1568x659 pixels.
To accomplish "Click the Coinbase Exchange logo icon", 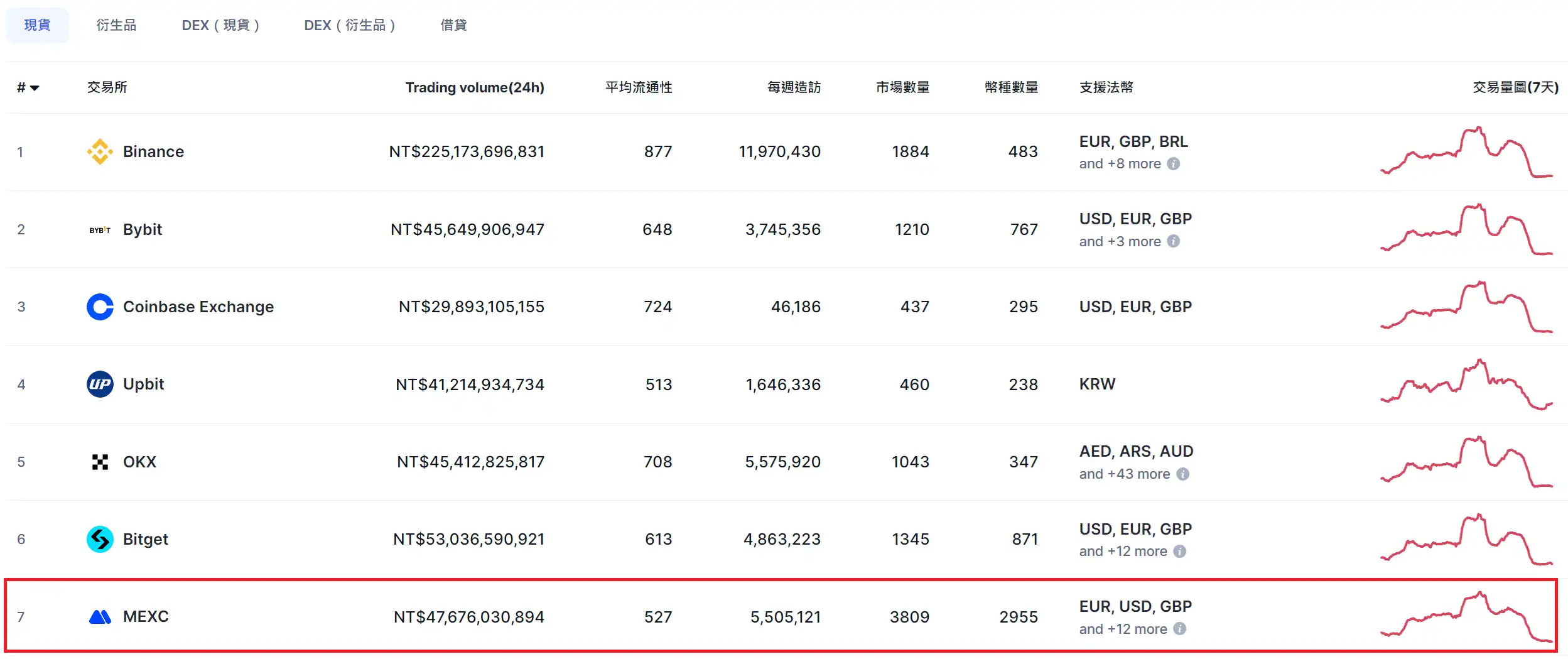I will (x=100, y=307).
